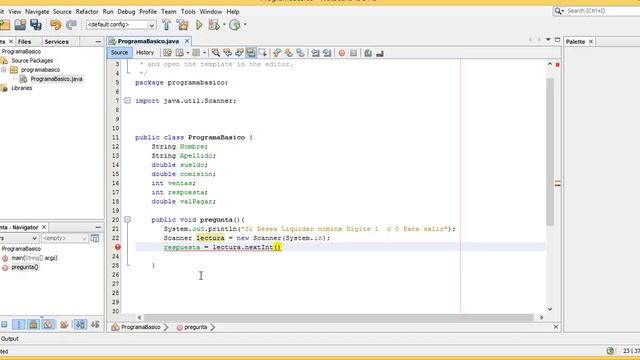Click the Debug Project icon
640x360 pixels.
[x=214, y=24]
